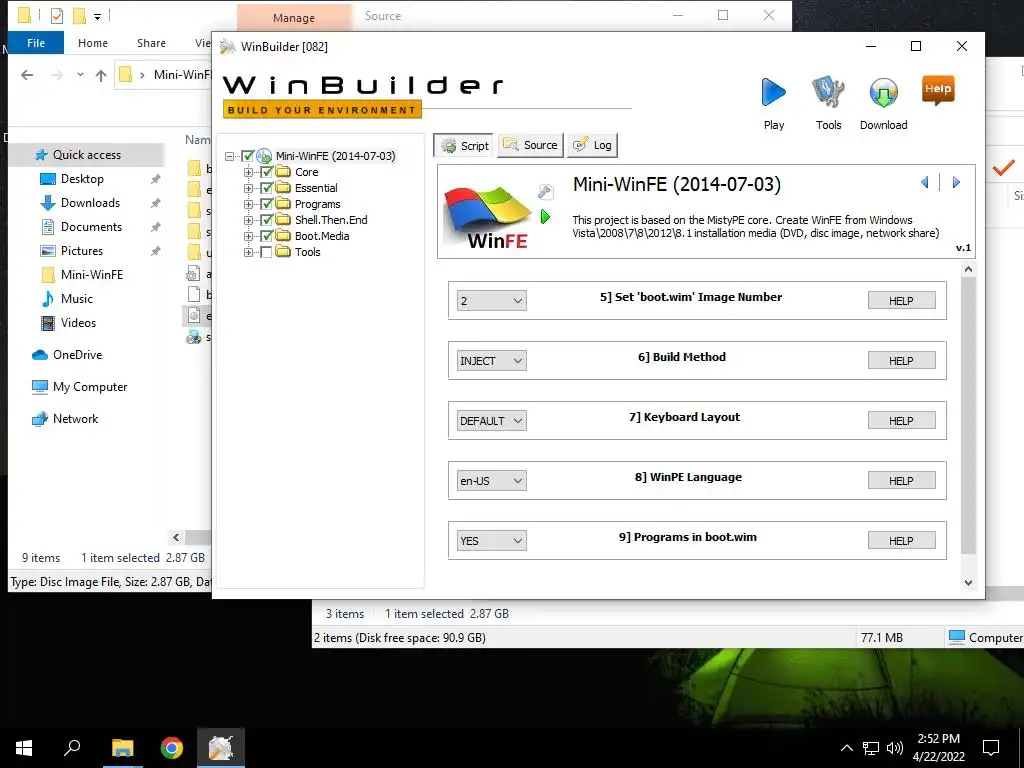The height and width of the screenshot is (768, 1024).
Task: Click script panel scrollbar up arrow
Action: 968,269
